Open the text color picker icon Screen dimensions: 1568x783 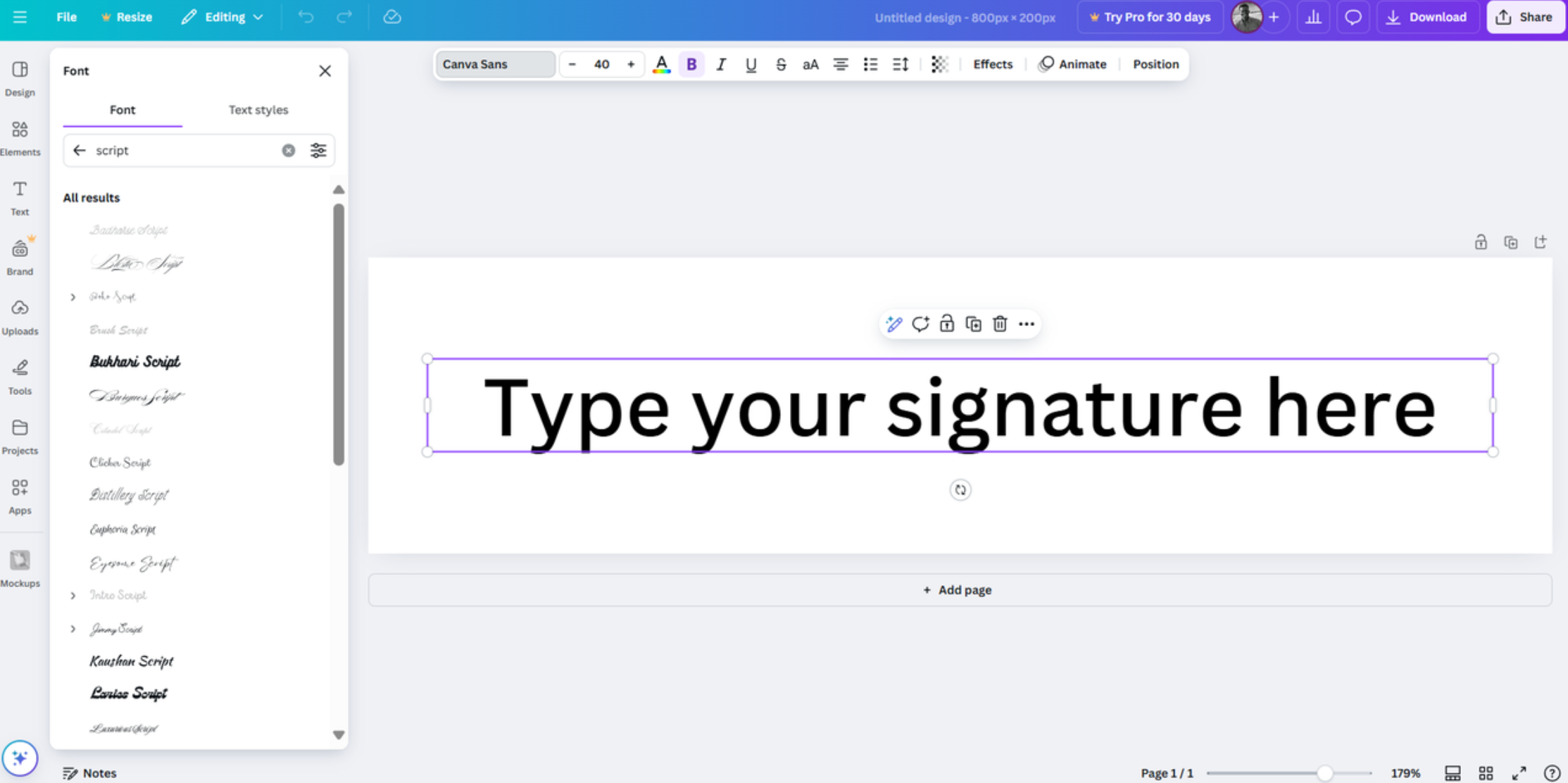click(660, 63)
